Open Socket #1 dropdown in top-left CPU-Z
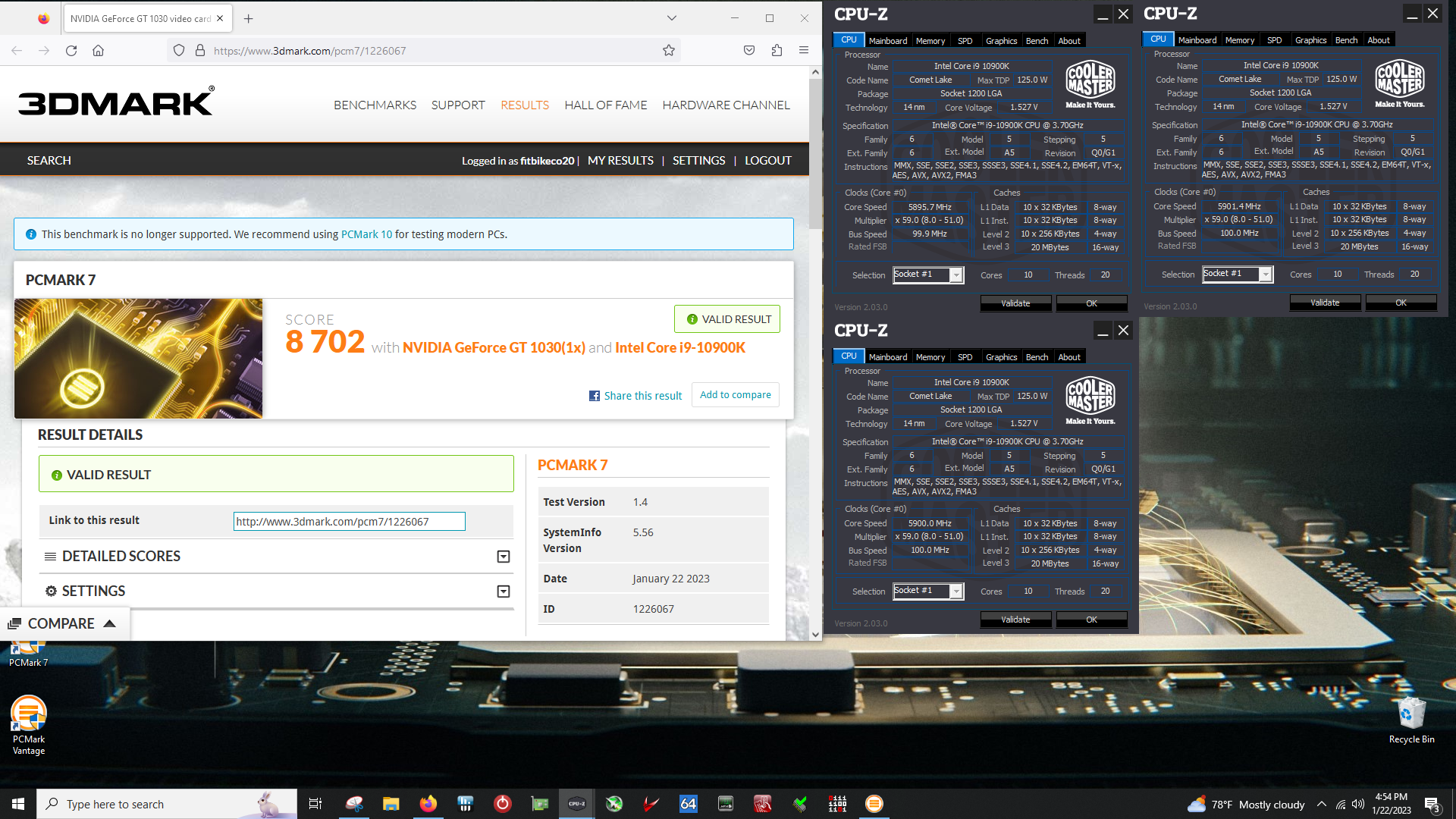Screen dimensions: 1456x819 point(928,275)
